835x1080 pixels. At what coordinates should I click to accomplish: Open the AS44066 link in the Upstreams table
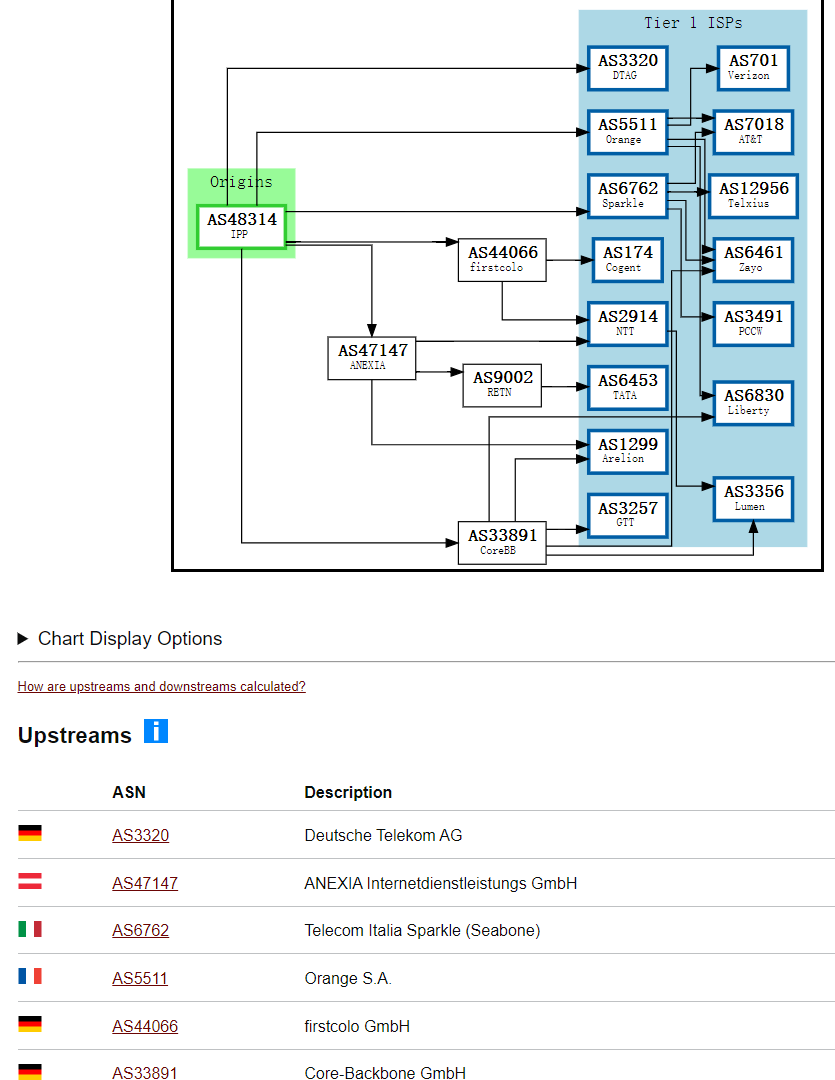[145, 1026]
